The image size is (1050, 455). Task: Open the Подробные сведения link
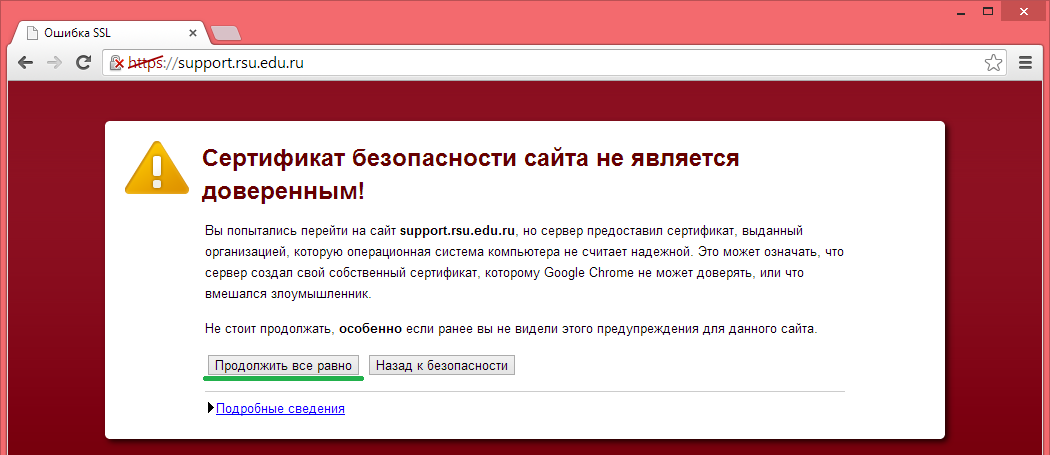[280, 408]
